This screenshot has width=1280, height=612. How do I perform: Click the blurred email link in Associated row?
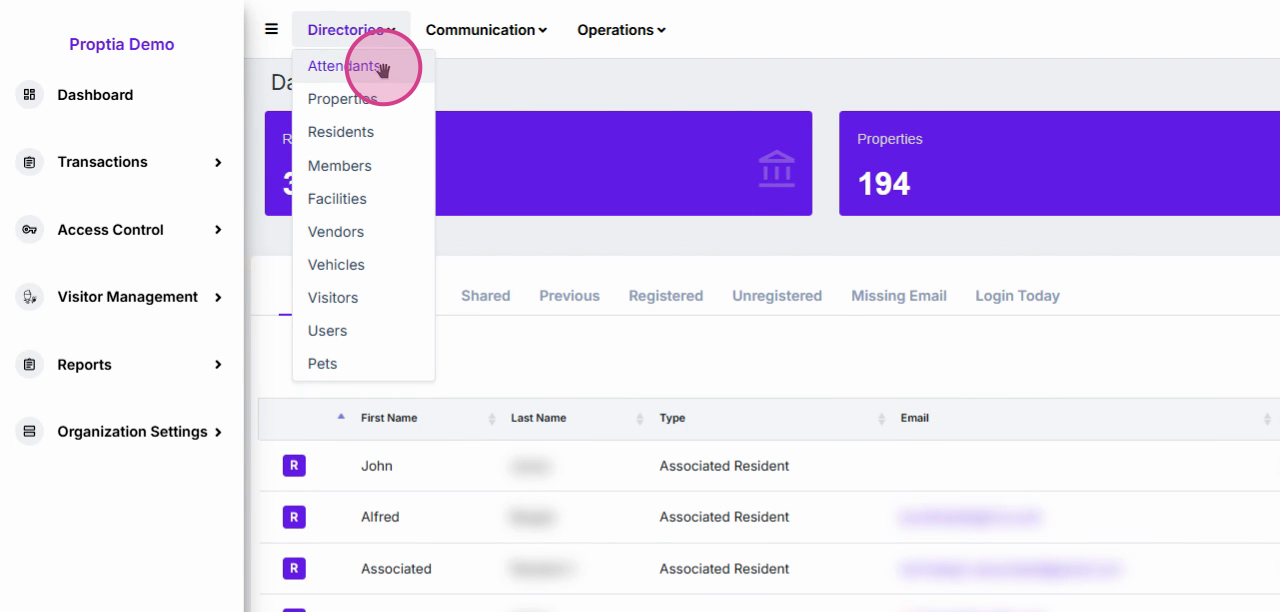click(1010, 569)
